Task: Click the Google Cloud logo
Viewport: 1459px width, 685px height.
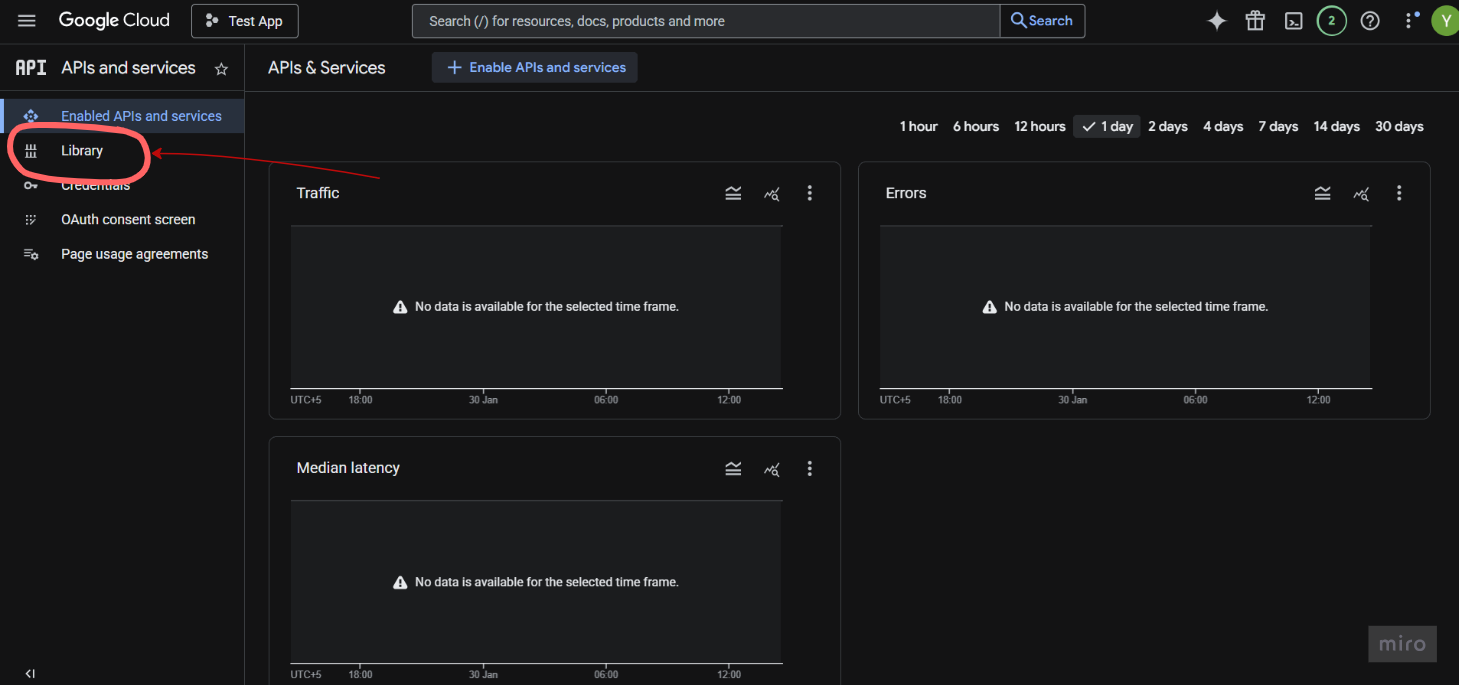Action: coord(114,21)
